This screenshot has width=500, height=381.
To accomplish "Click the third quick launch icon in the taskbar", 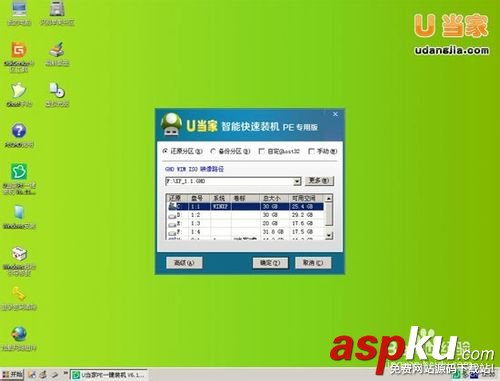I will point(55,374).
